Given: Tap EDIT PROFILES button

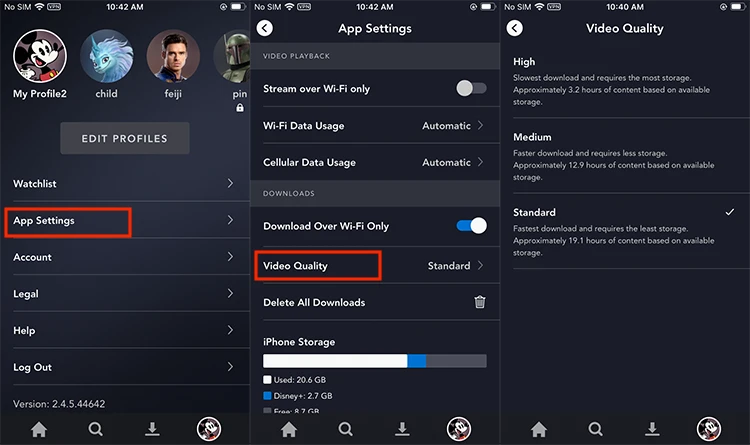Looking at the screenshot, I should 125,138.
